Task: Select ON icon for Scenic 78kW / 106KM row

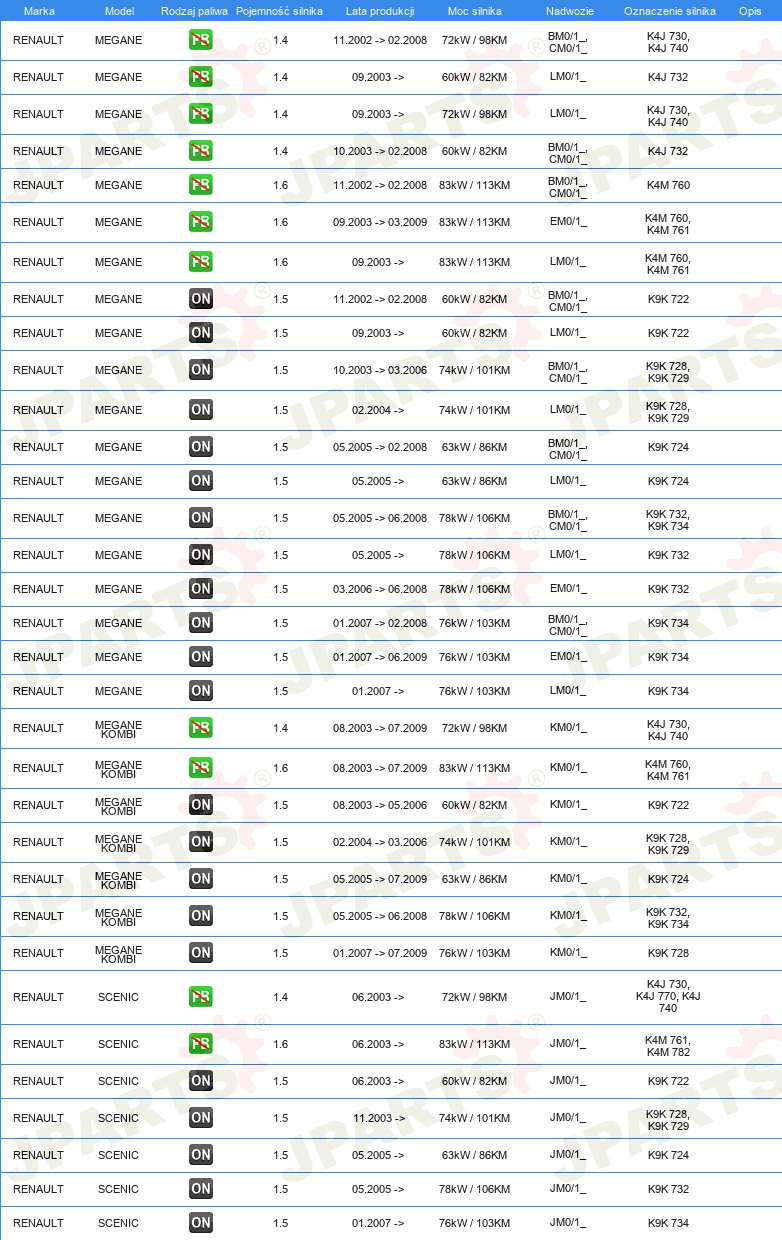Action: click(x=201, y=1189)
